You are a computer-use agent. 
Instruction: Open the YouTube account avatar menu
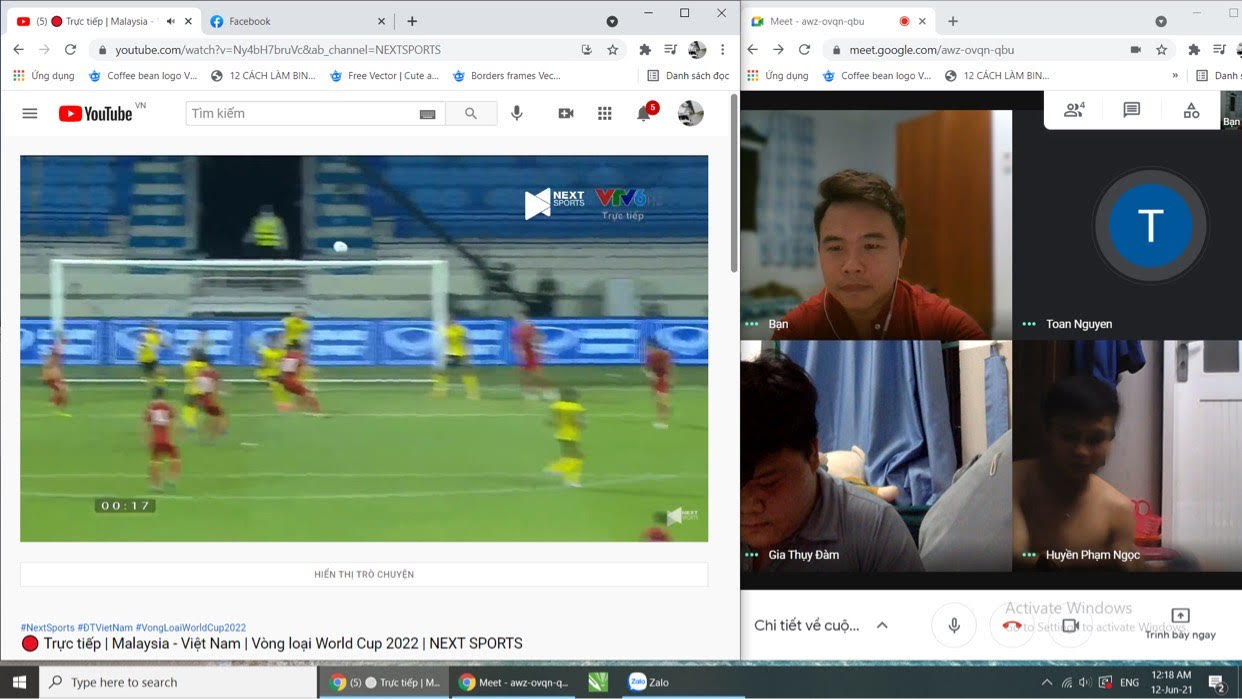point(691,114)
